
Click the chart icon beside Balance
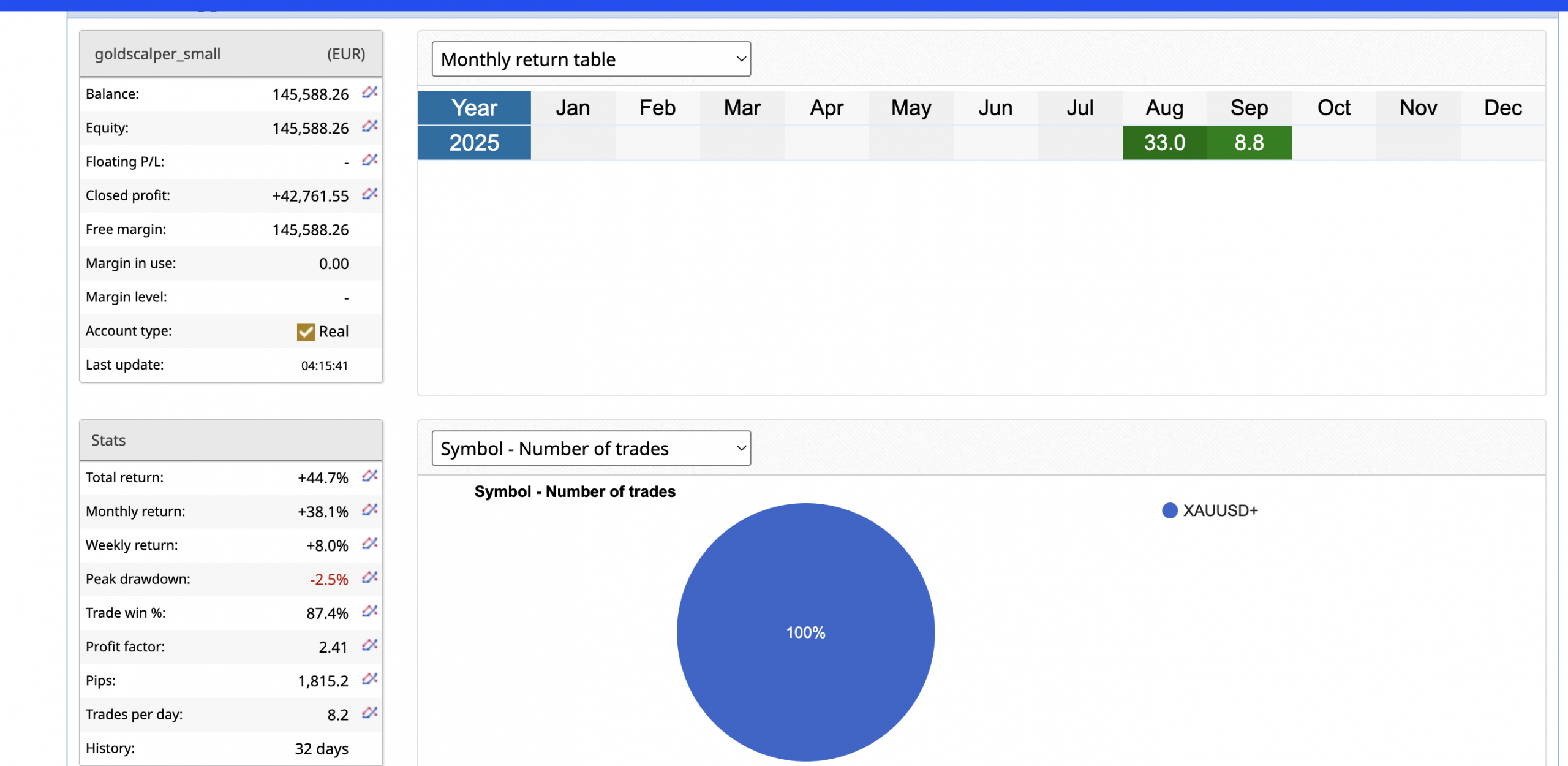(x=369, y=93)
